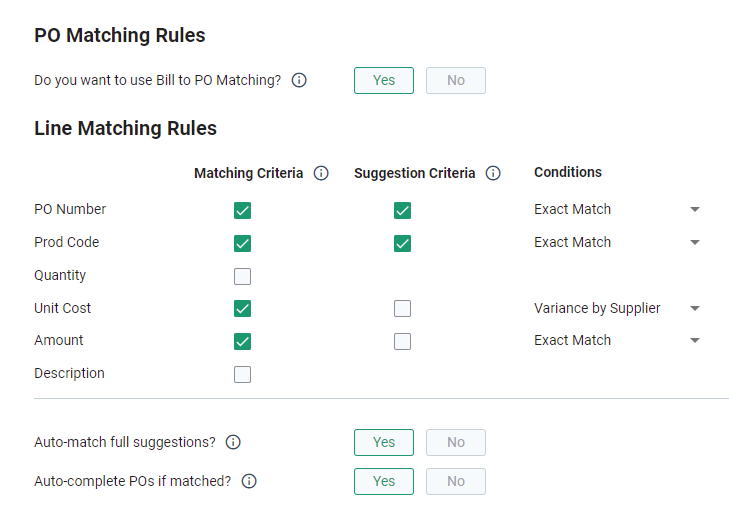The height and width of the screenshot is (506, 729).
Task: Open info icon for Auto-match full suggestions
Action: 233,442
